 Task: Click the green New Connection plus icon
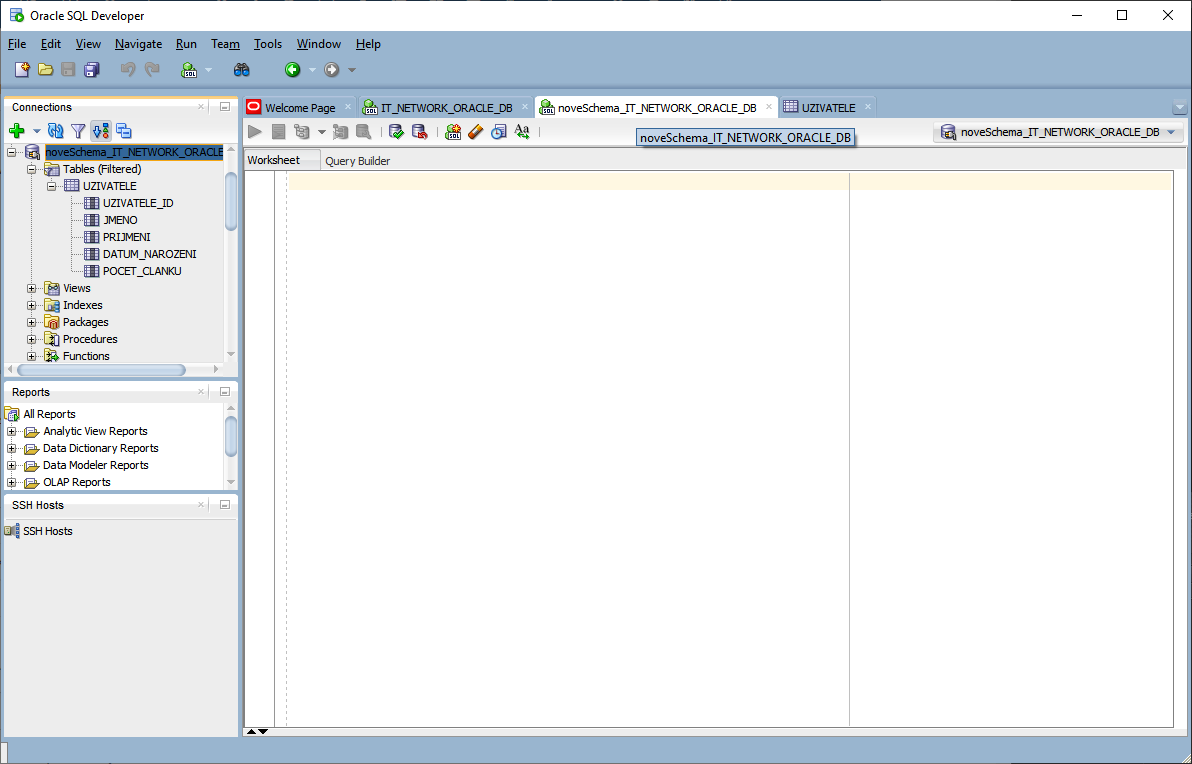[16, 131]
